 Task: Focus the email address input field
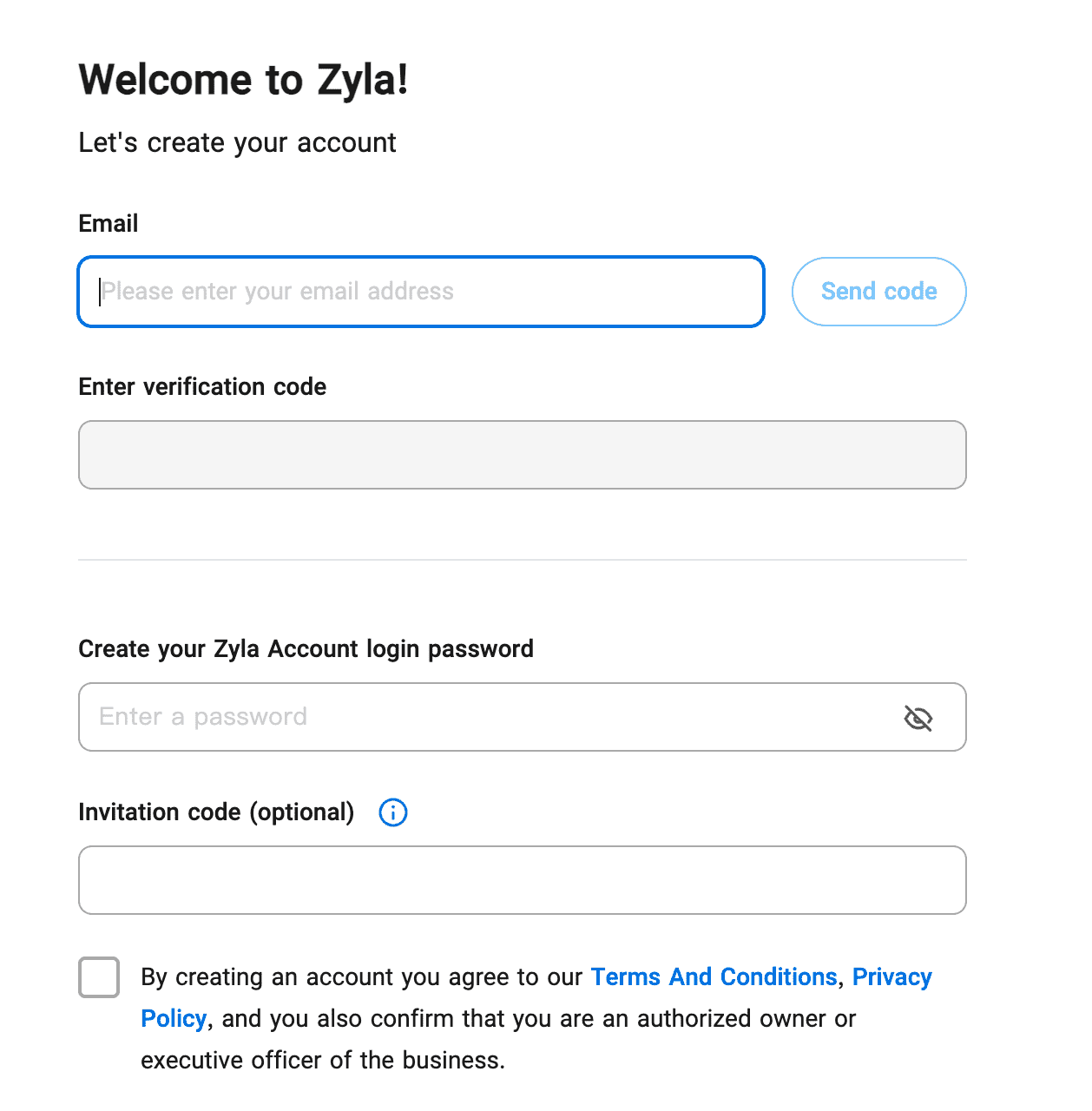tap(421, 292)
